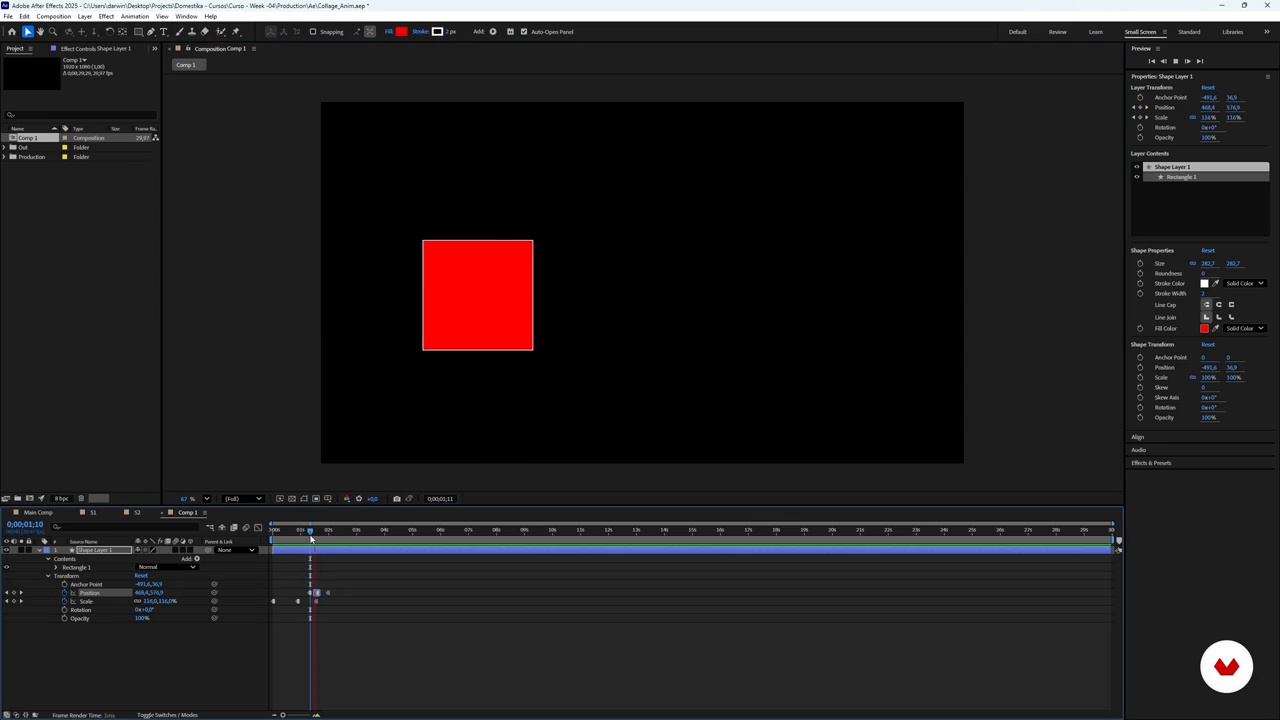Screen dimensions: 1280x720
Task: Click the Stop button in Preview panel
Action: (1175, 61)
